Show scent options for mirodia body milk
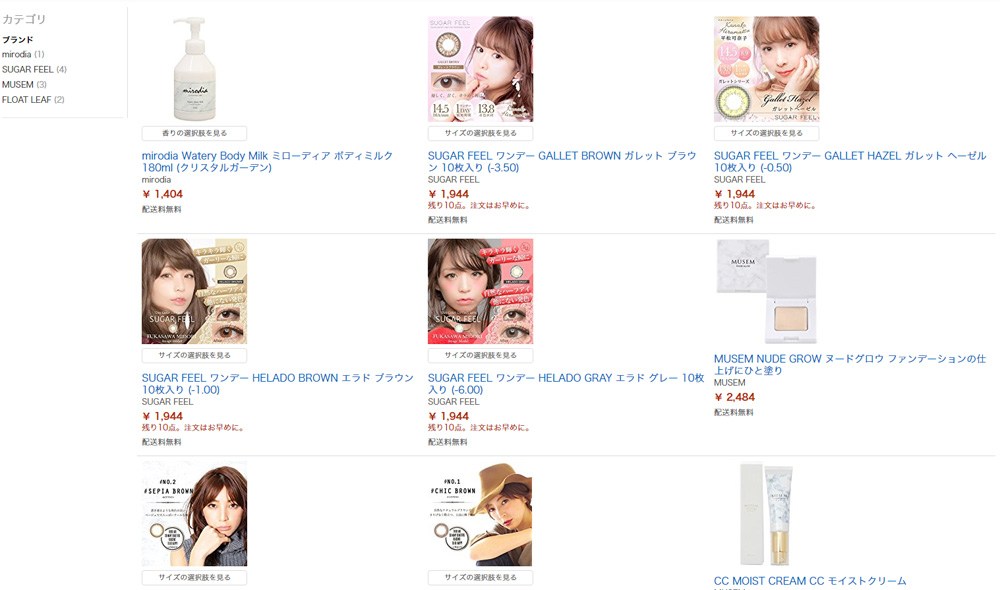1000x590 pixels. coord(194,133)
